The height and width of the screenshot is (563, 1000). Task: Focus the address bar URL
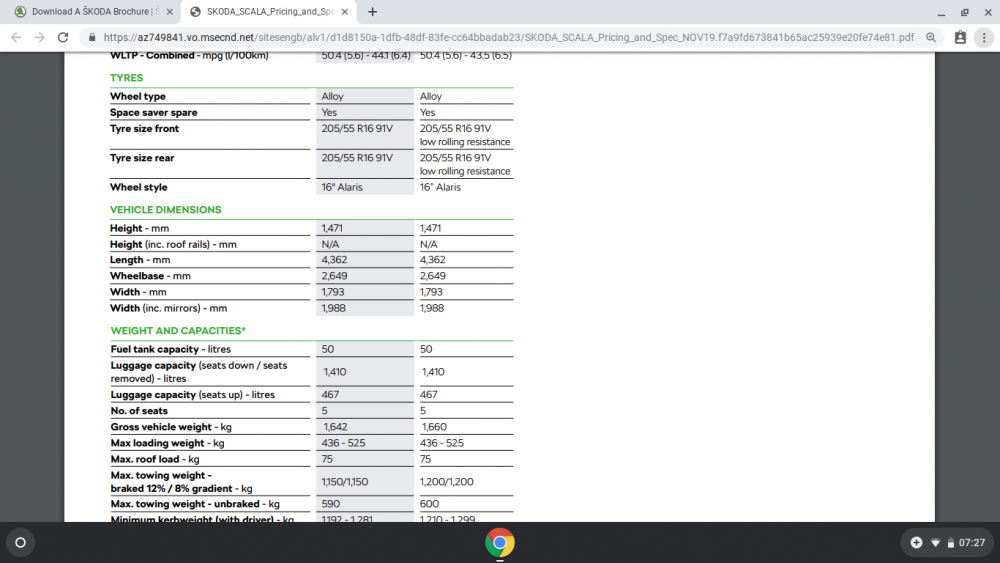pos(508,38)
